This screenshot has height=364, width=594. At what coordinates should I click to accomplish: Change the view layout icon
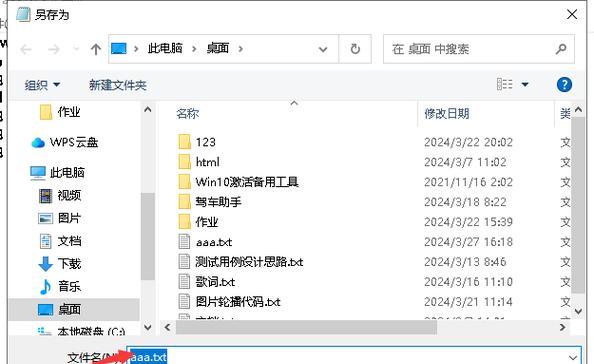click(x=505, y=84)
